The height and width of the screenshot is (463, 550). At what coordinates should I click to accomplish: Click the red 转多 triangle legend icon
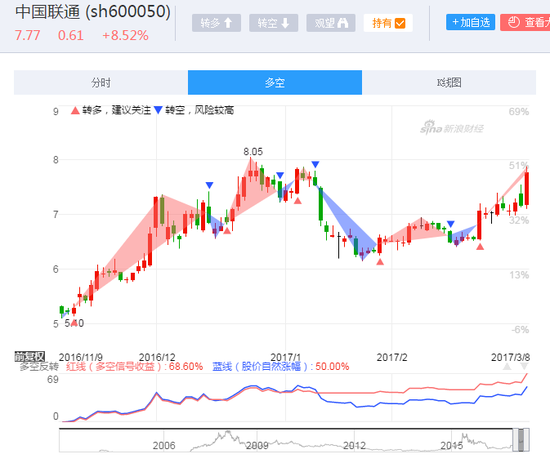75,110
